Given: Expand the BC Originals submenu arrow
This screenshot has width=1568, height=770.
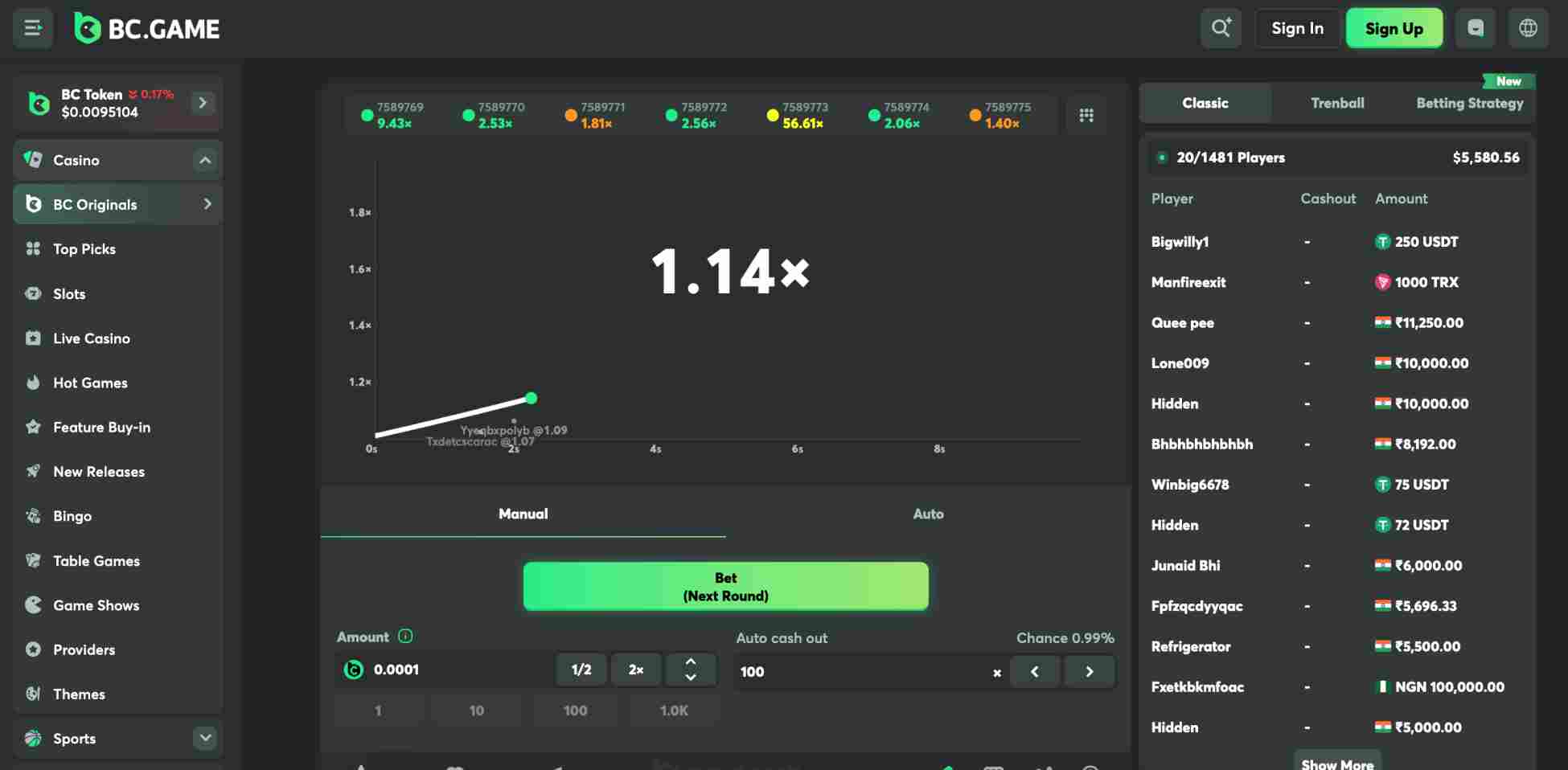Looking at the screenshot, I should tap(207, 204).
